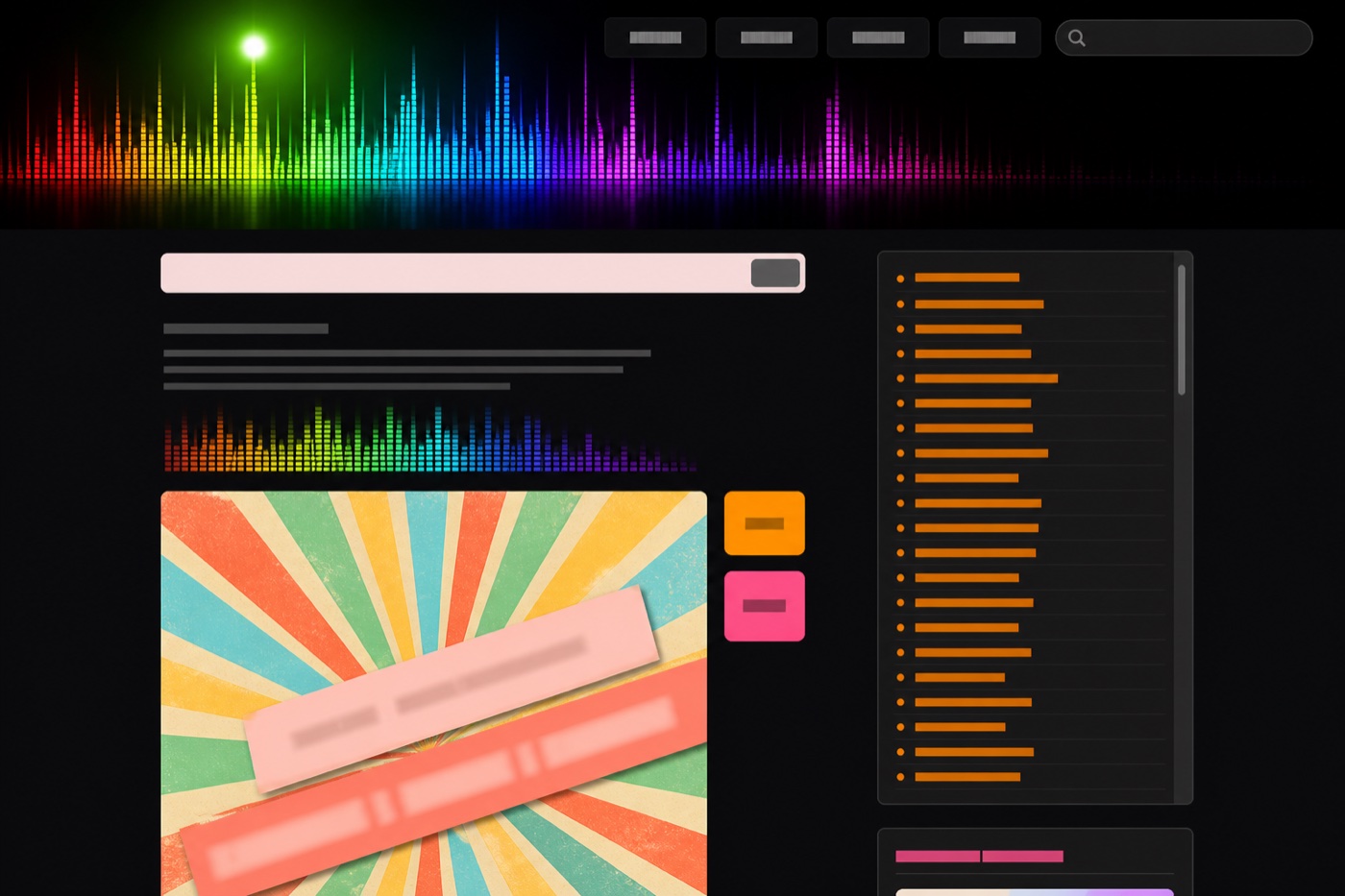This screenshot has height=896, width=1345.
Task: Click the gray button inside pink bar
Action: [775, 273]
